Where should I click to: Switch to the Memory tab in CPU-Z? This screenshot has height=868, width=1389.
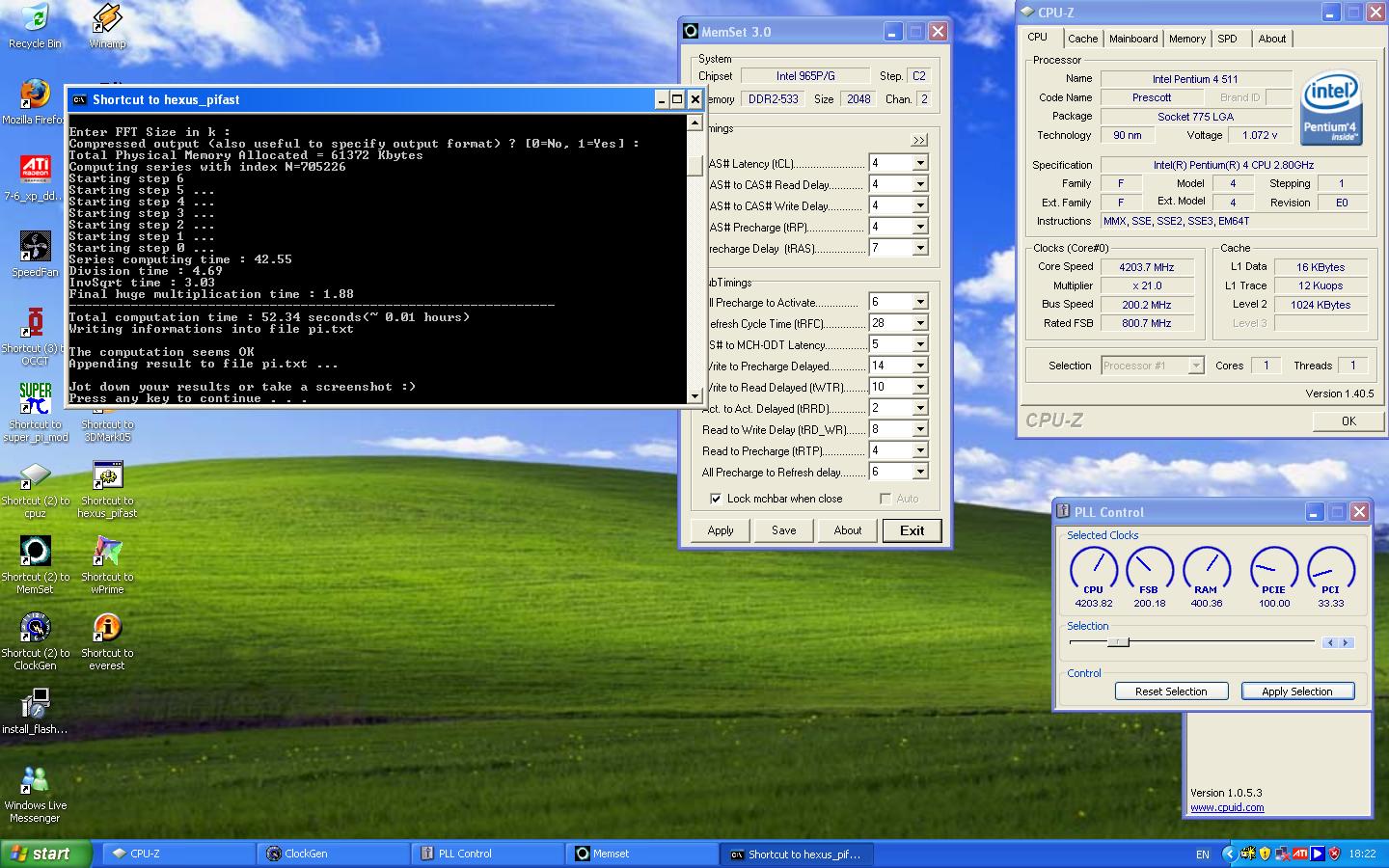1187,39
